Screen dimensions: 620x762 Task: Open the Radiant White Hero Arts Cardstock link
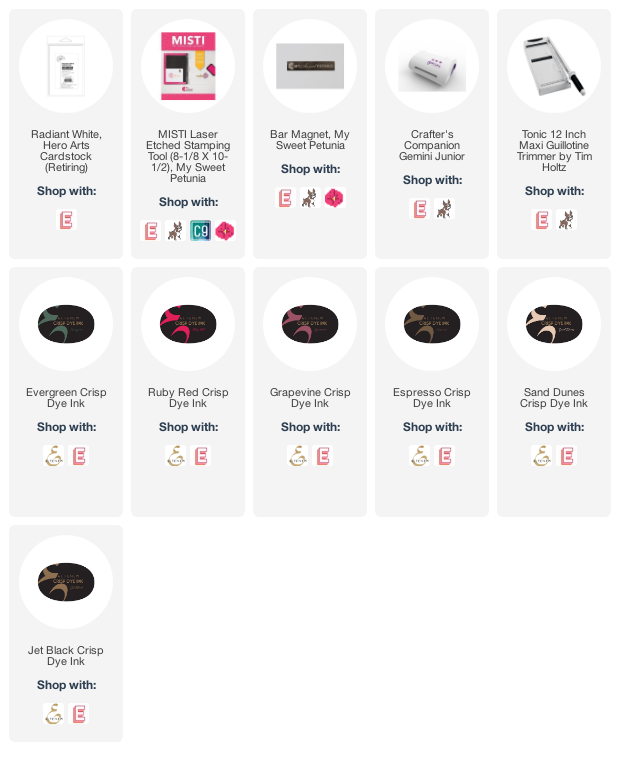click(66, 151)
